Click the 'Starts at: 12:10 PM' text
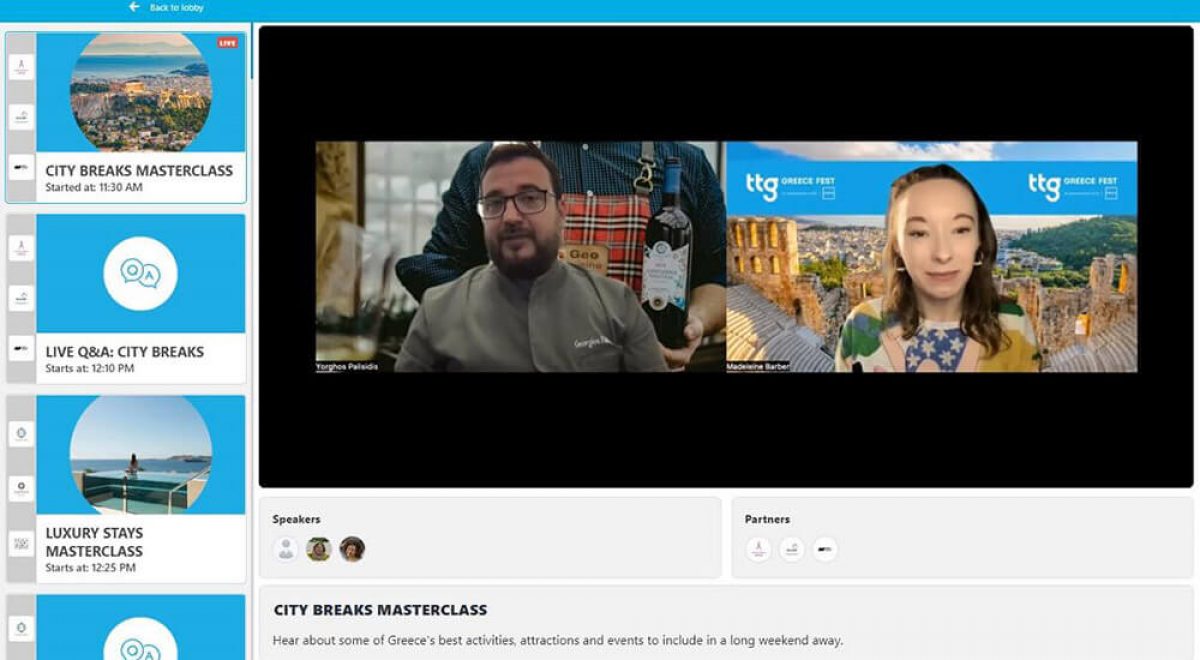1200x660 pixels. coord(90,368)
